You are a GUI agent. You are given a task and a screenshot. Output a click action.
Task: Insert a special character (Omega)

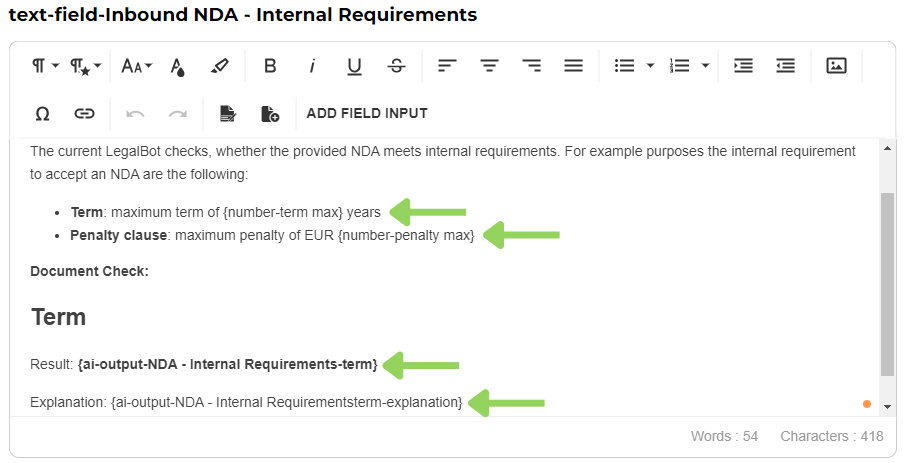pos(42,114)
